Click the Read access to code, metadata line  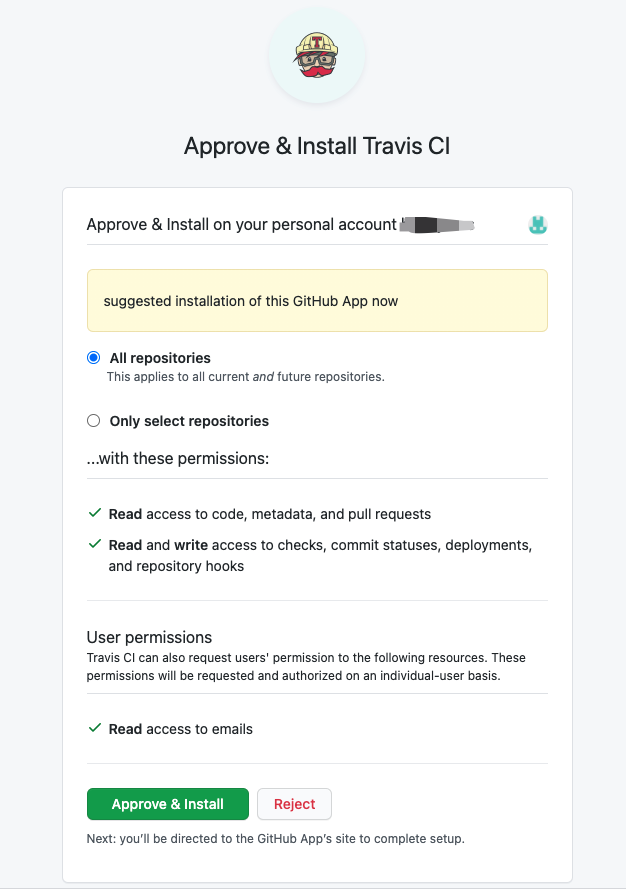pos(270,514)
